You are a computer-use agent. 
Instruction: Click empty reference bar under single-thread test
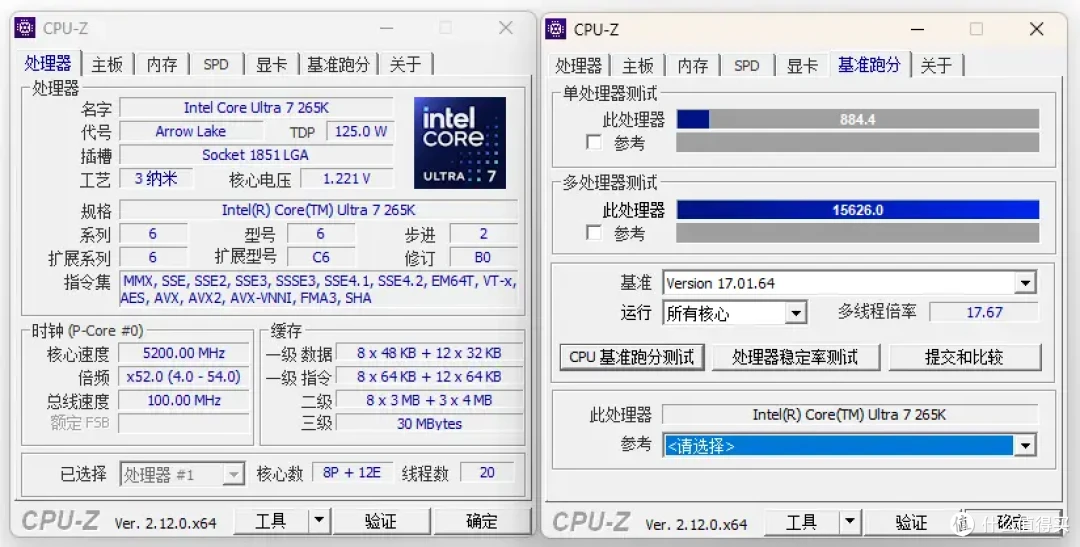point(858,143)
